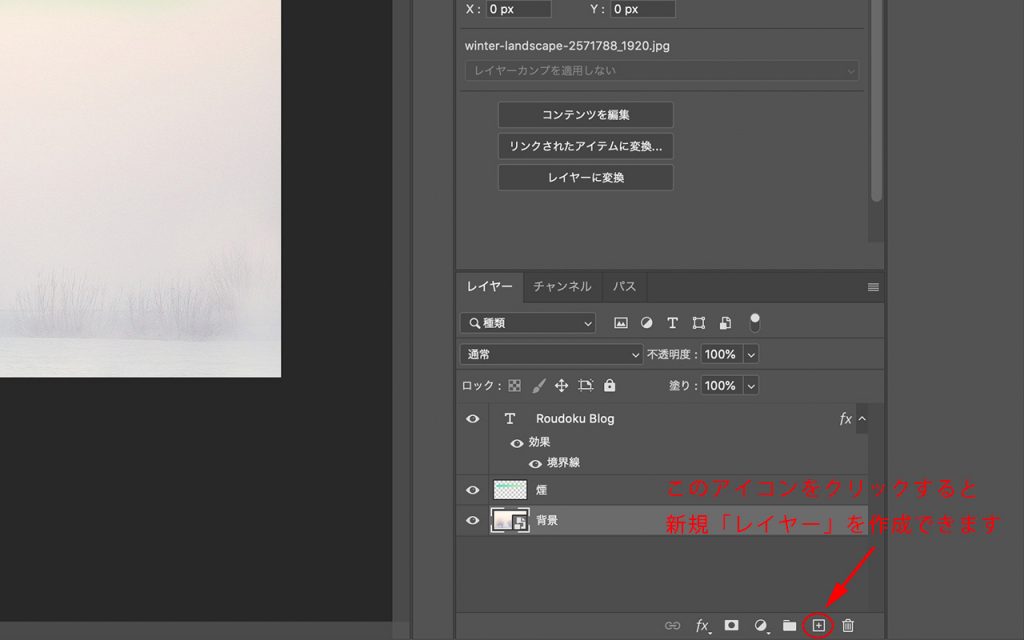This screenshot has height=640, width=1024.
Task: Hide the 煙 layer
Action: (473, 490)
